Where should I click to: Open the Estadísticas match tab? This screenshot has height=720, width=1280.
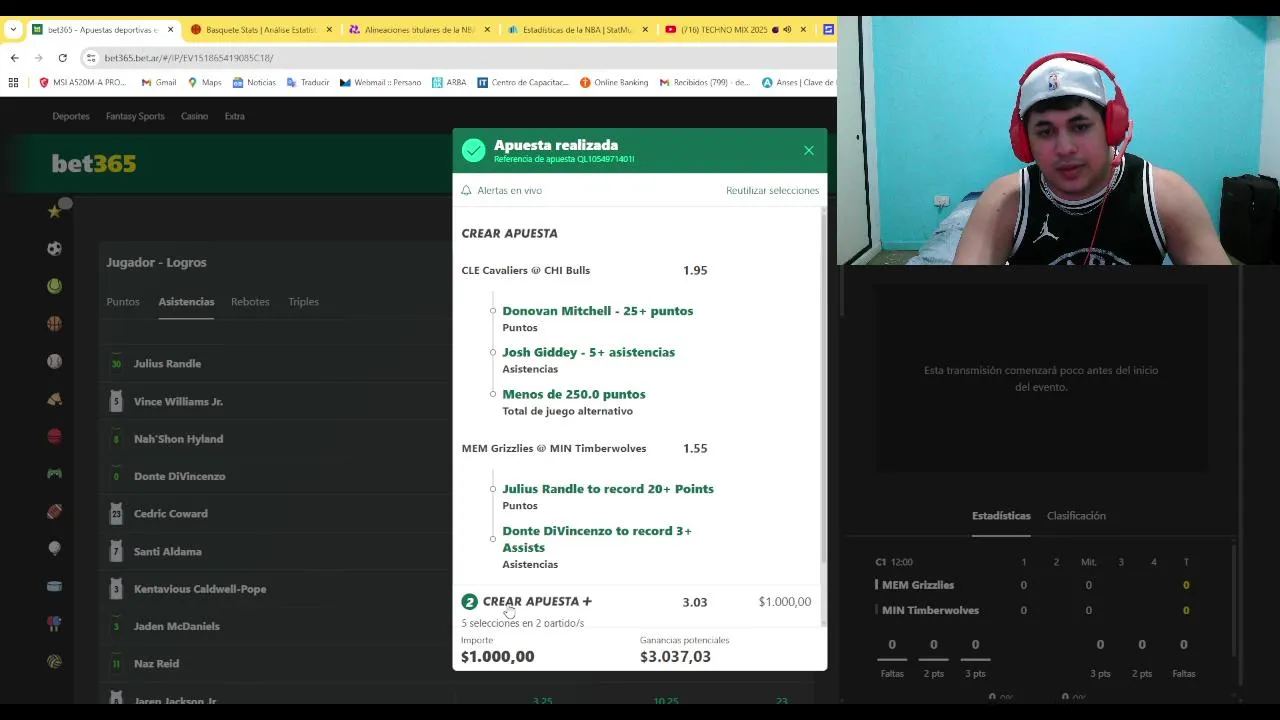[1001, 516]
